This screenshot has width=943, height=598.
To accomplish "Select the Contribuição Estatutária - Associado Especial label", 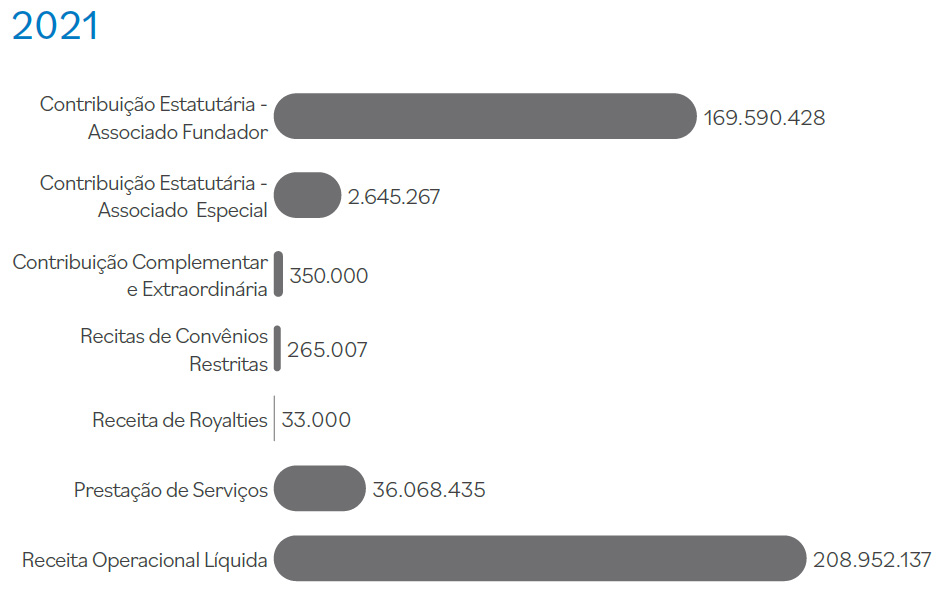I will (154, 197).
